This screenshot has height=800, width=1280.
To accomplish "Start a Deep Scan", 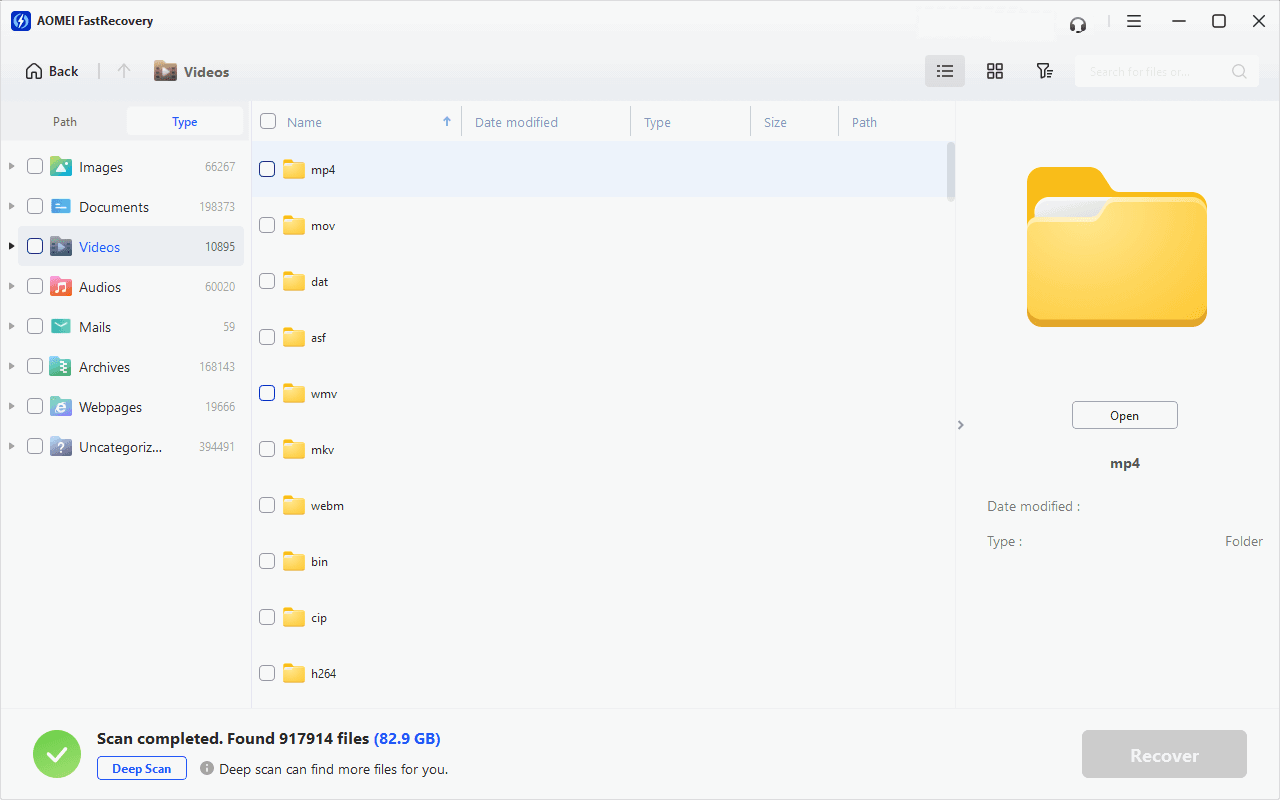I will point(142,768).
